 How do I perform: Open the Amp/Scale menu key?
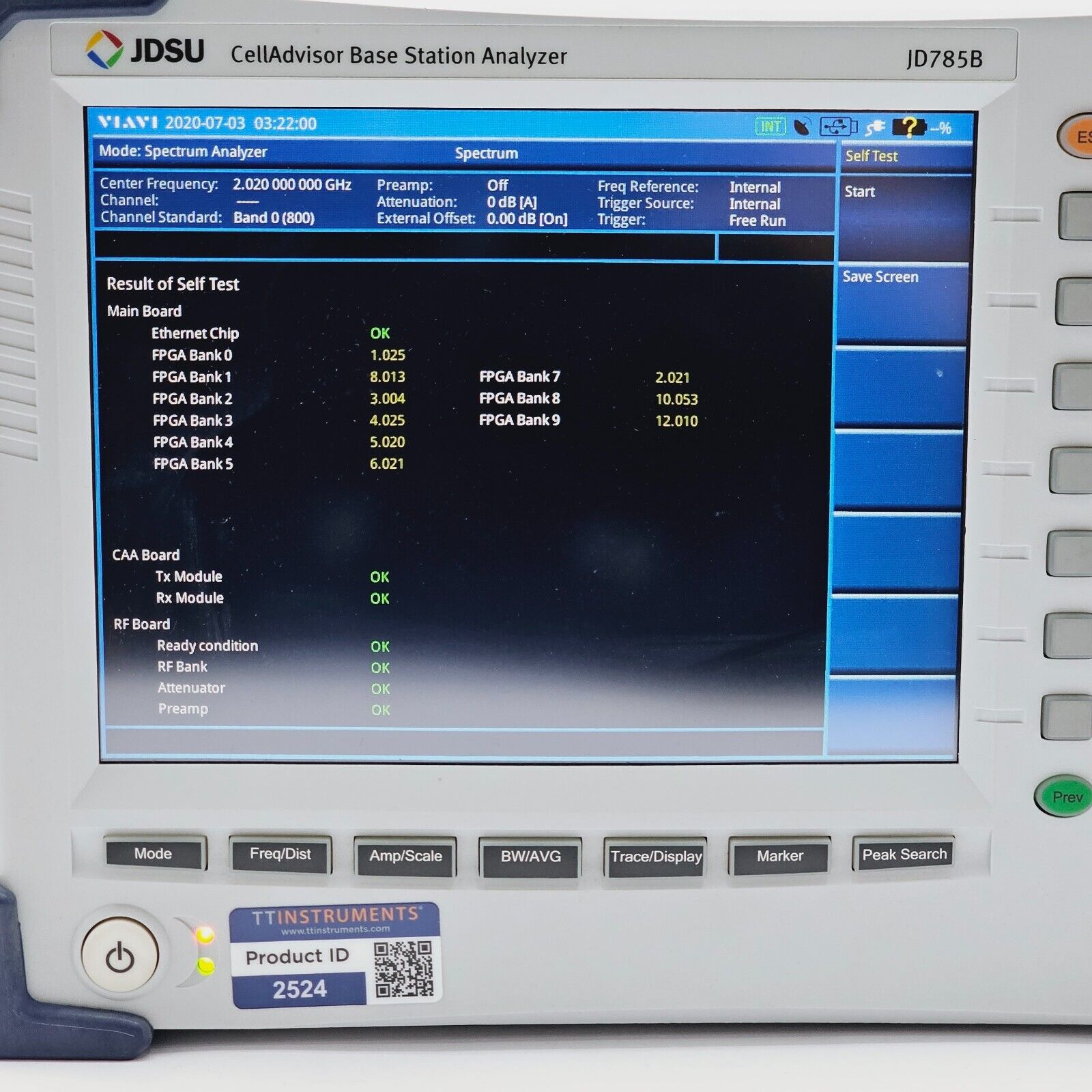point(405,857)
